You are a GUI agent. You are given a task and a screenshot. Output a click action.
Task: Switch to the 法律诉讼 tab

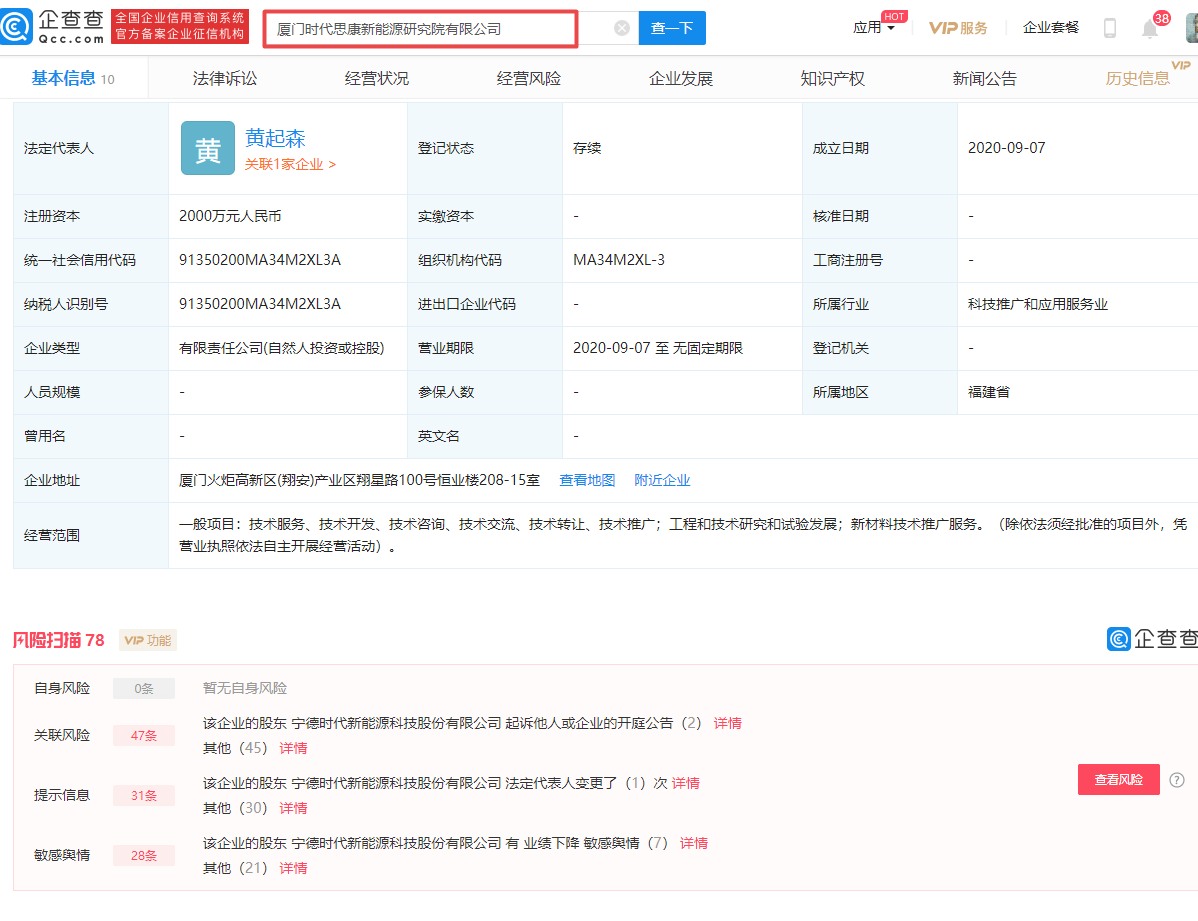227,77
